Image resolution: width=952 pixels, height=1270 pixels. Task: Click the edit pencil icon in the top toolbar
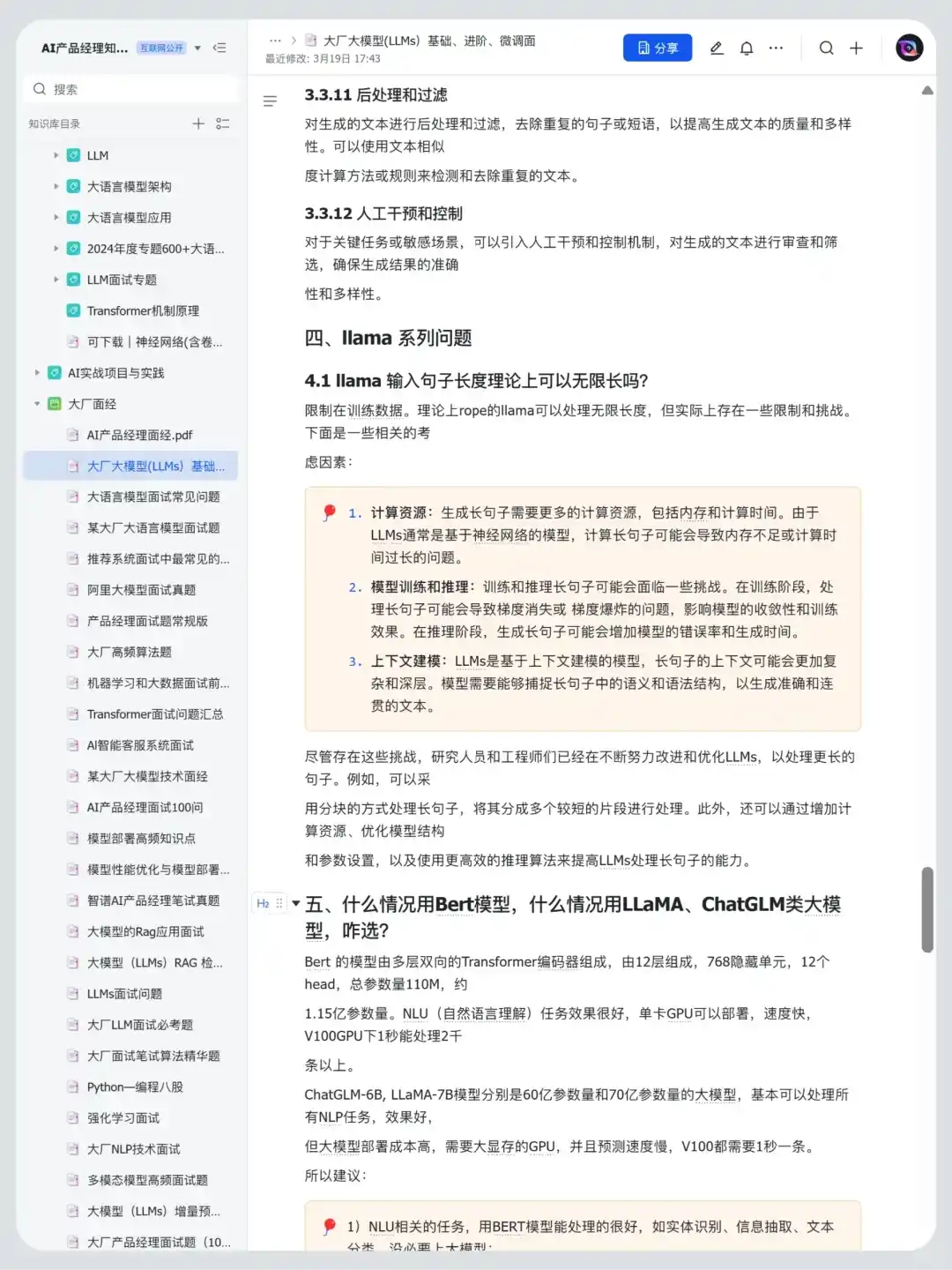[716, 48]
